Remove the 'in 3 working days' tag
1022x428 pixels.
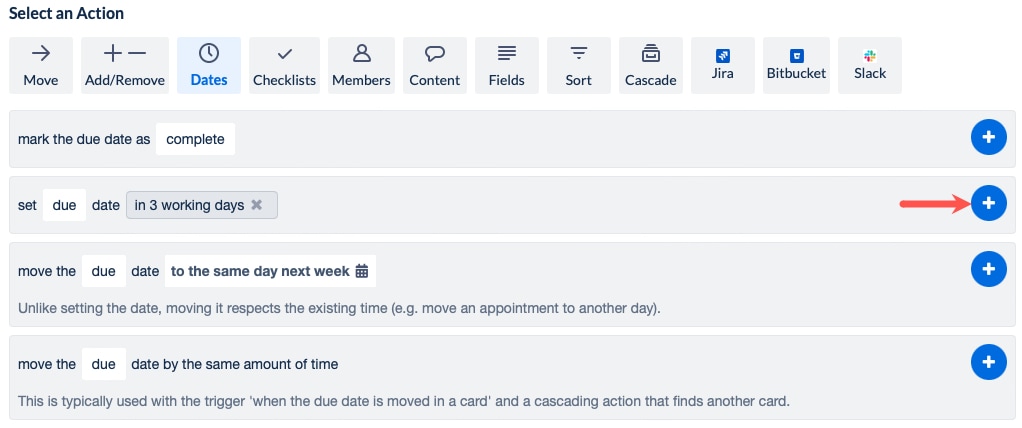[x=257, y=205]
